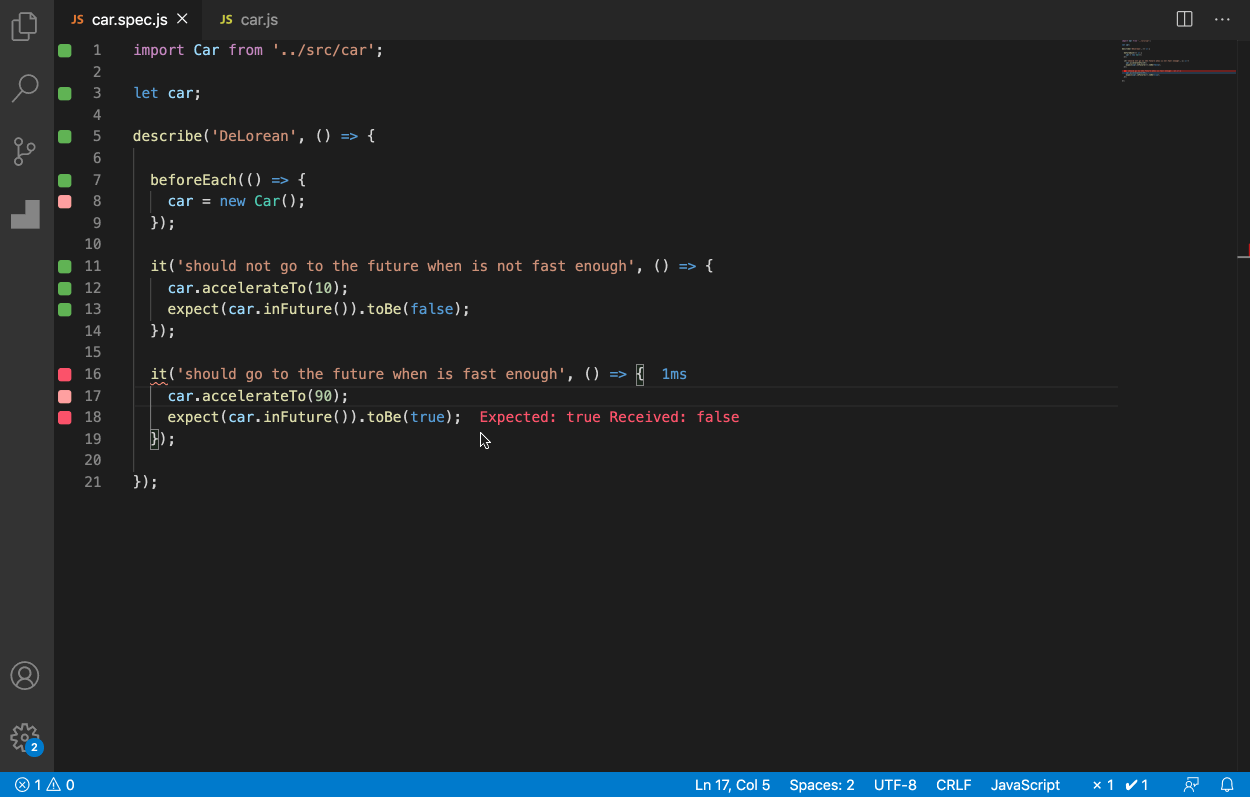Click 'toBe(true)' on line 18
Image resolution: width=1250 pixels, height=797 pixels.
(410, 417)
